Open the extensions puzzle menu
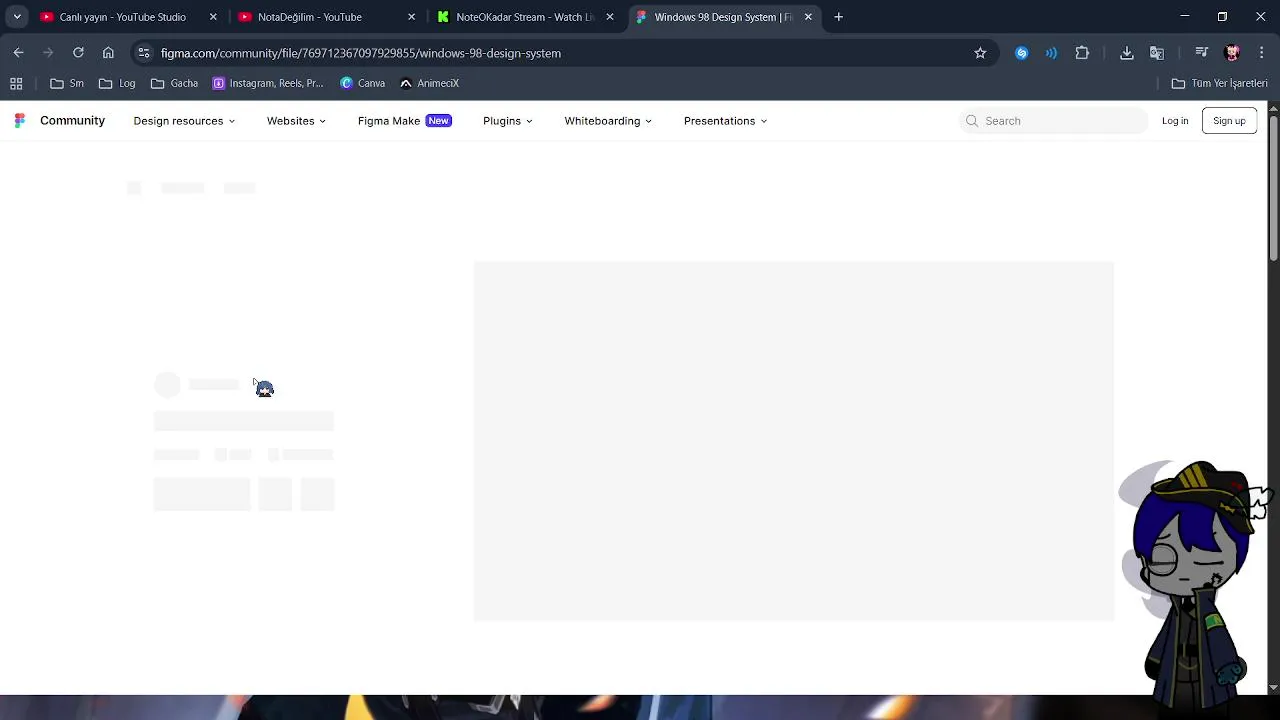This screenshot has height=720, width=1280. tap(1082, 53)
